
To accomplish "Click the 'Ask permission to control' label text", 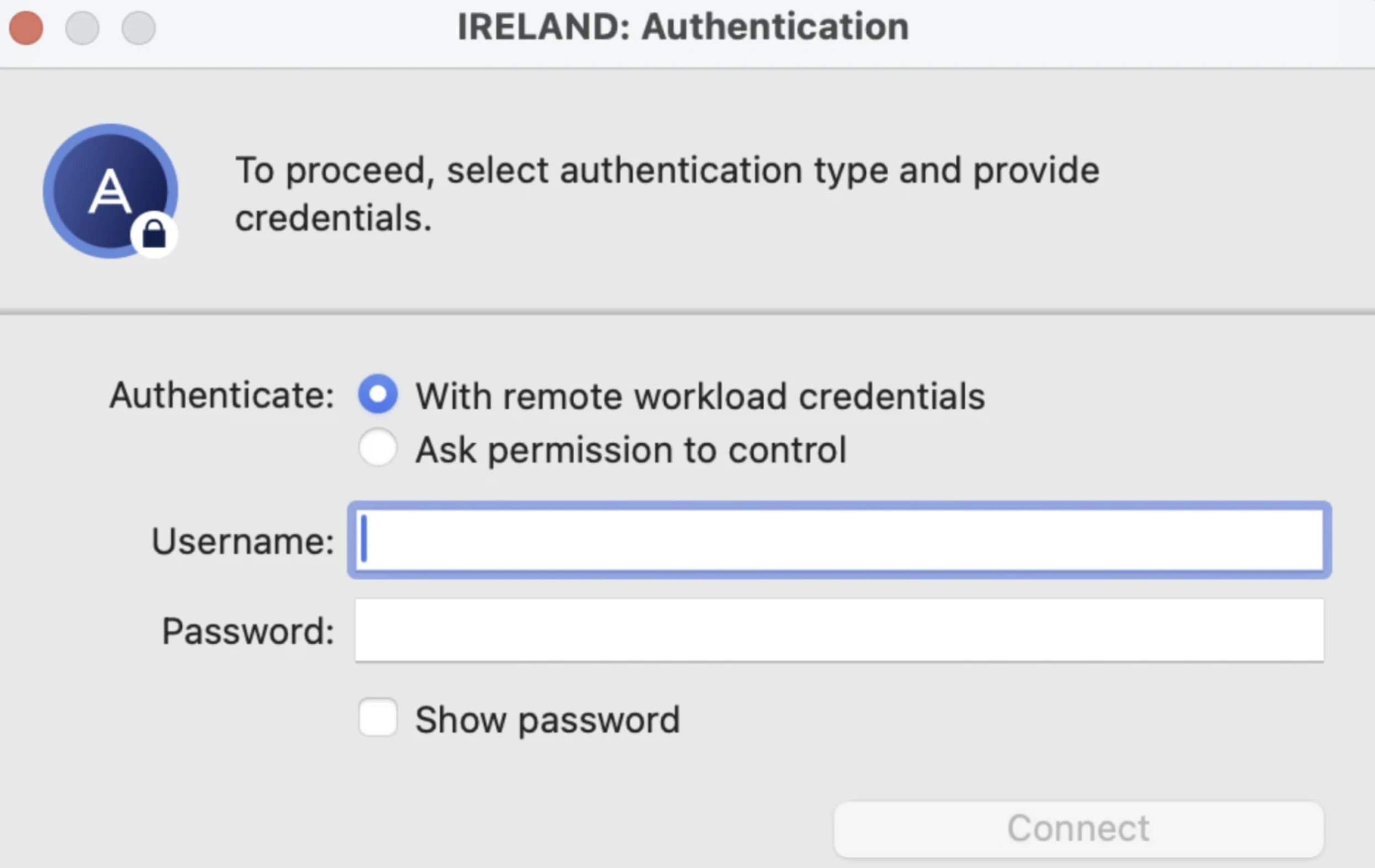I will click(x=631, y=450).
